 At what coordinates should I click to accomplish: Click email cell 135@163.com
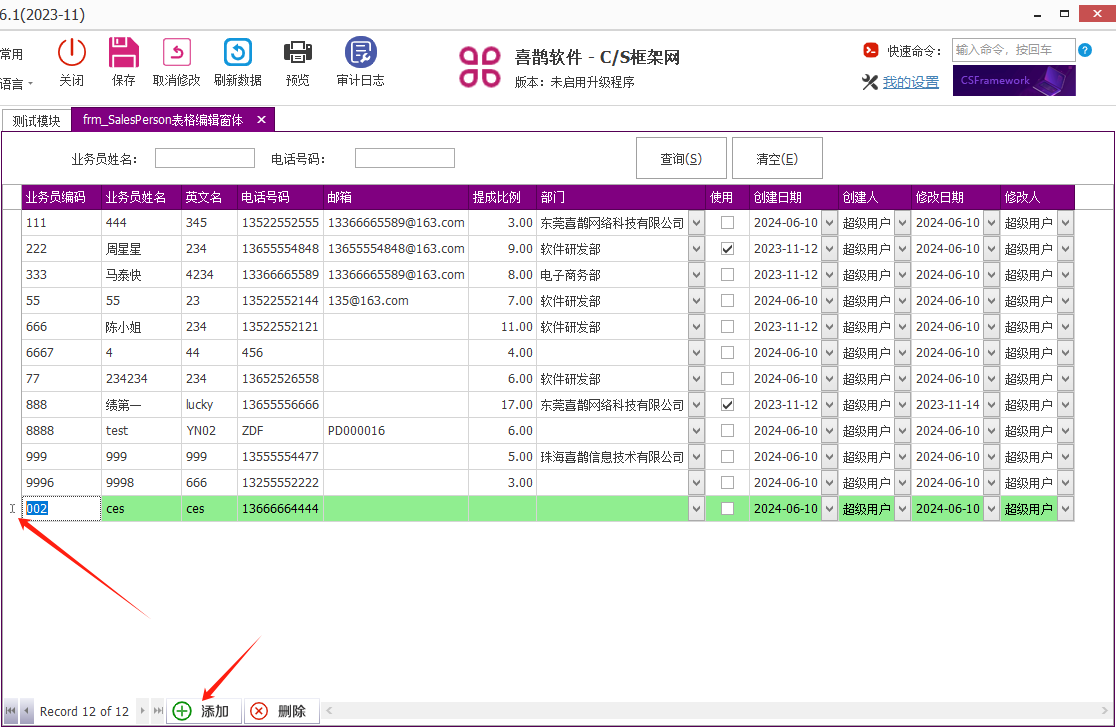pyautogui.click(x=396, y=300)
